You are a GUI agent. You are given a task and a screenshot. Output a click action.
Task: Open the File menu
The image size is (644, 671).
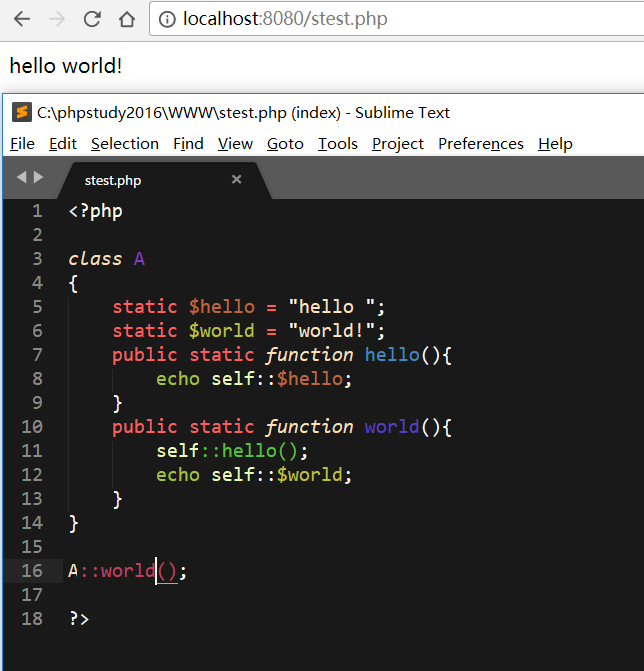(22, 144)
